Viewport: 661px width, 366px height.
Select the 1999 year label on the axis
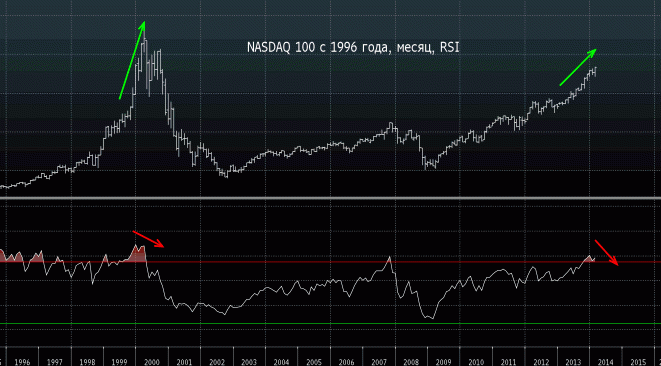pyautogui.click(x=120, y=362)
